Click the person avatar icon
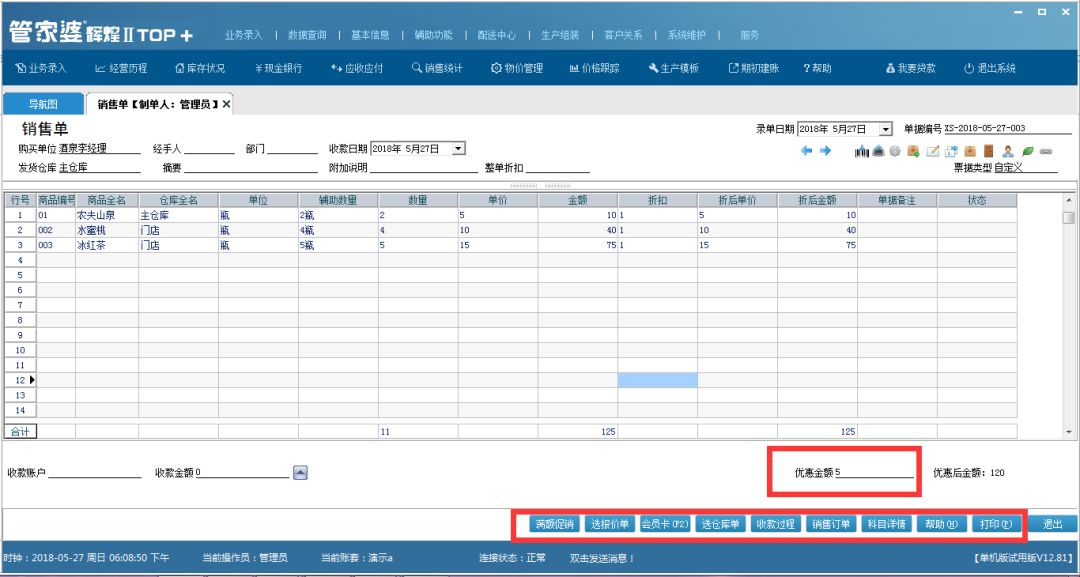This screenshot has height=577, width=1080. coord(1008,151)
